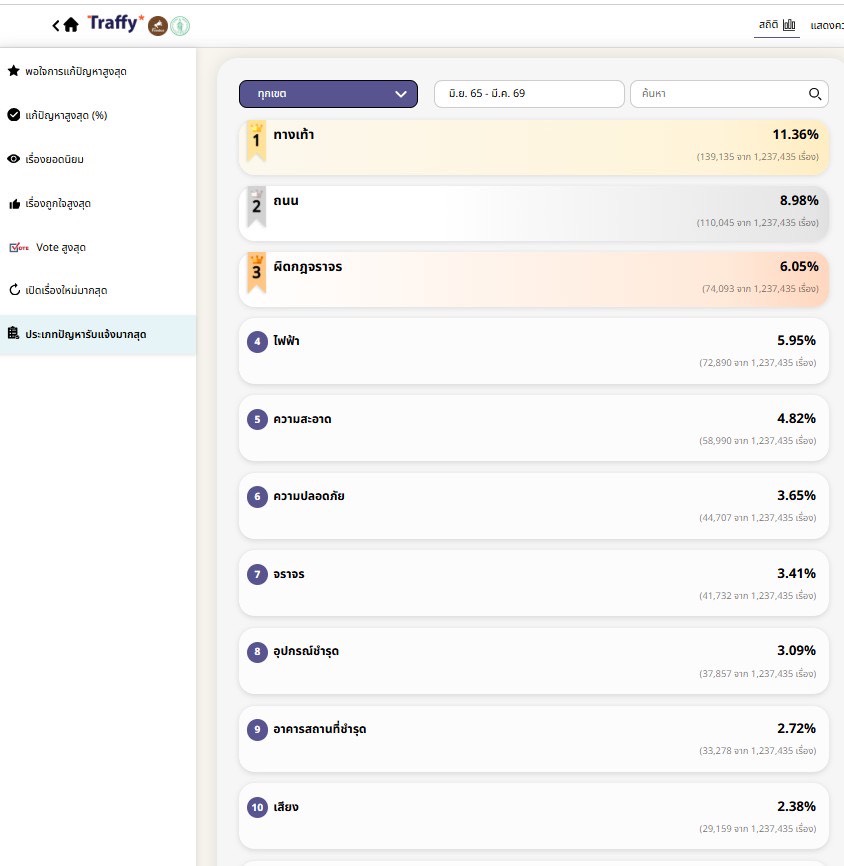This screenshot has height=866, width=844.
Task: Click the star icon for พอใจการแก้ปัญหาสูงสุด
Action: pyautogui.click(x=13, y=71)
